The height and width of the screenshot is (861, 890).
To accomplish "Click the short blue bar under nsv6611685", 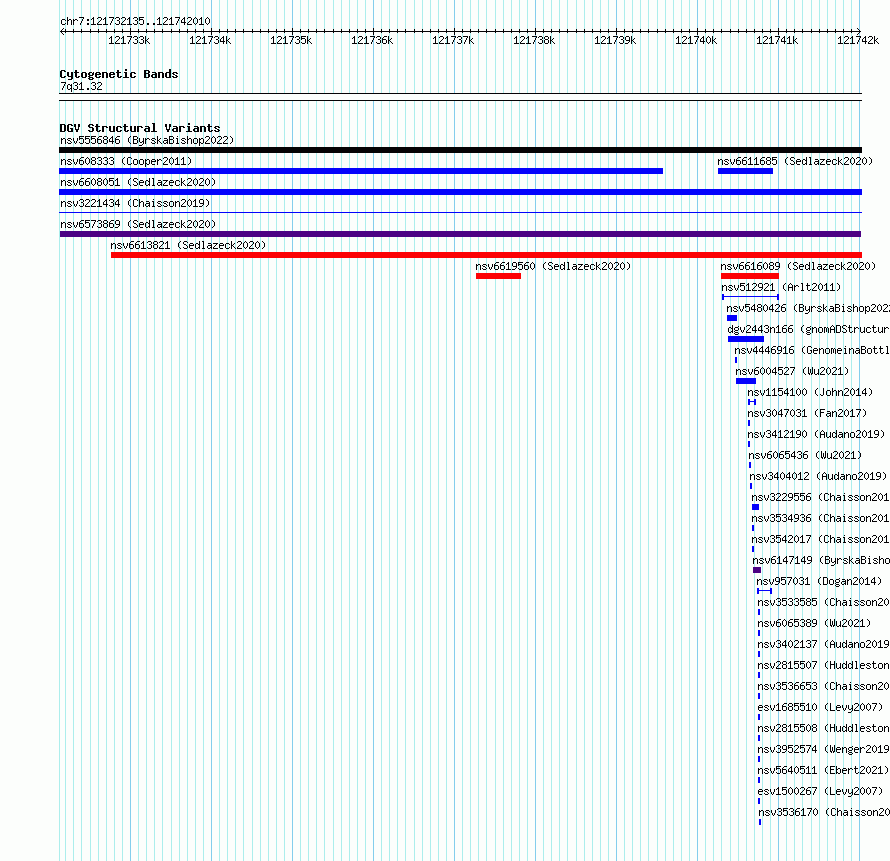I will [745, 171].
